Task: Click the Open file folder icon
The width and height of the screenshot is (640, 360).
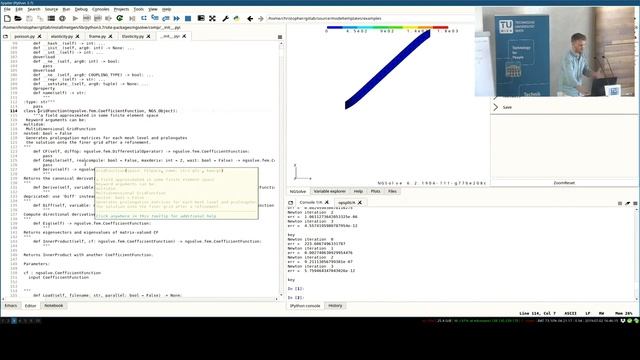Action: point(18,18)
